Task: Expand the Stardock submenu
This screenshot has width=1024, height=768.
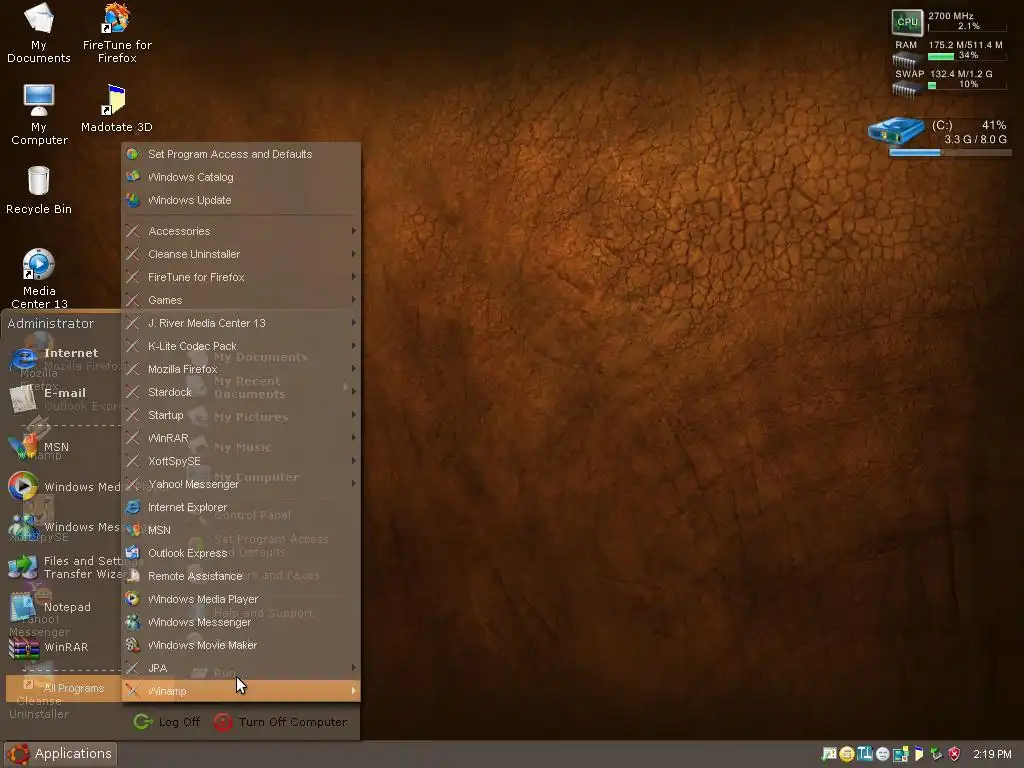Action: click(x=241, y=392)
